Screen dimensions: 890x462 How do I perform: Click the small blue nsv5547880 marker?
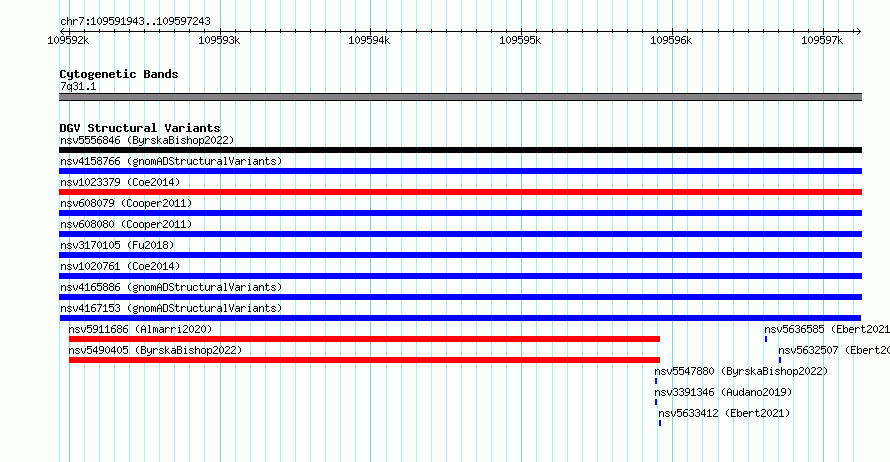(x=656, y=381)
